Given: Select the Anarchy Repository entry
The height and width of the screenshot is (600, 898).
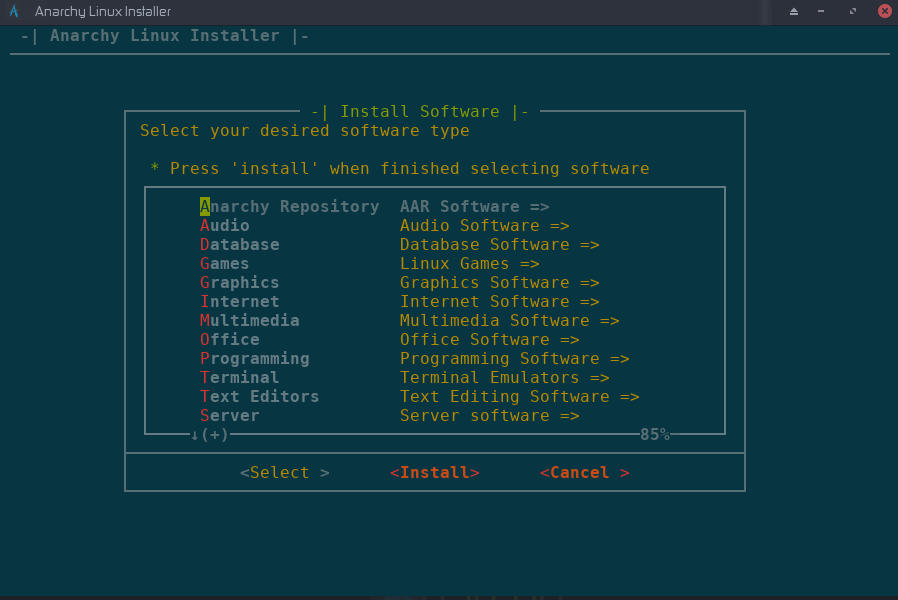Looking at the screenshot, I should coord(290,206).
